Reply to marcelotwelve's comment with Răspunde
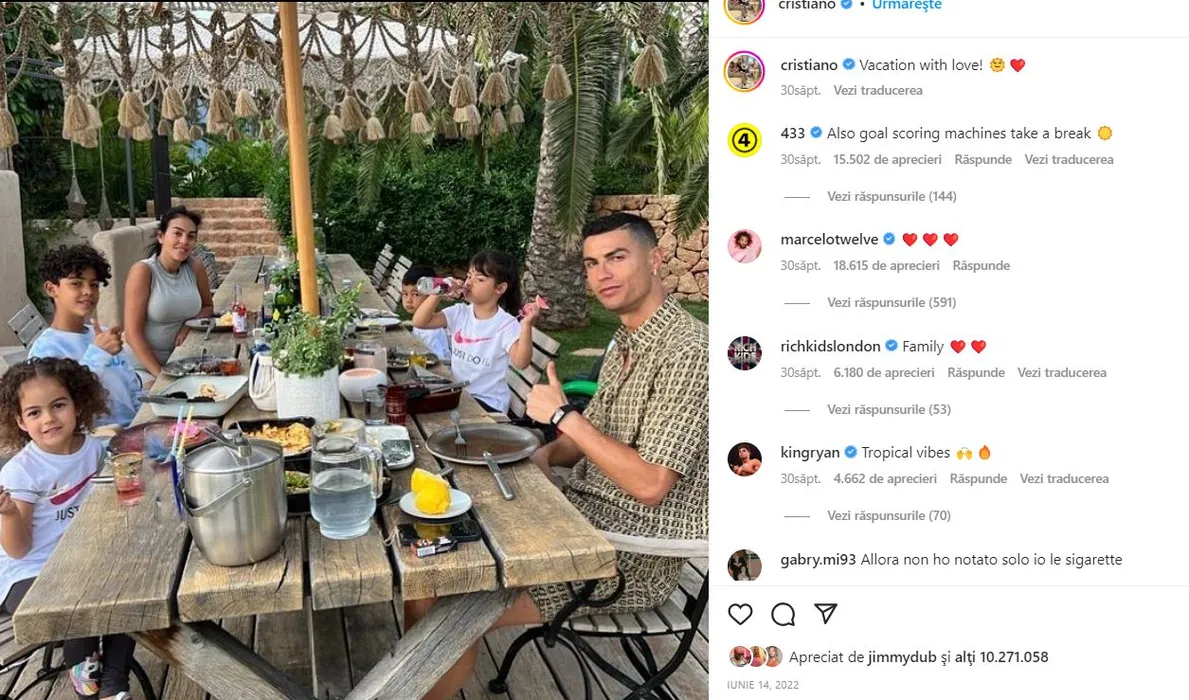The image size is (1189, 700). [x=981, y=265]
